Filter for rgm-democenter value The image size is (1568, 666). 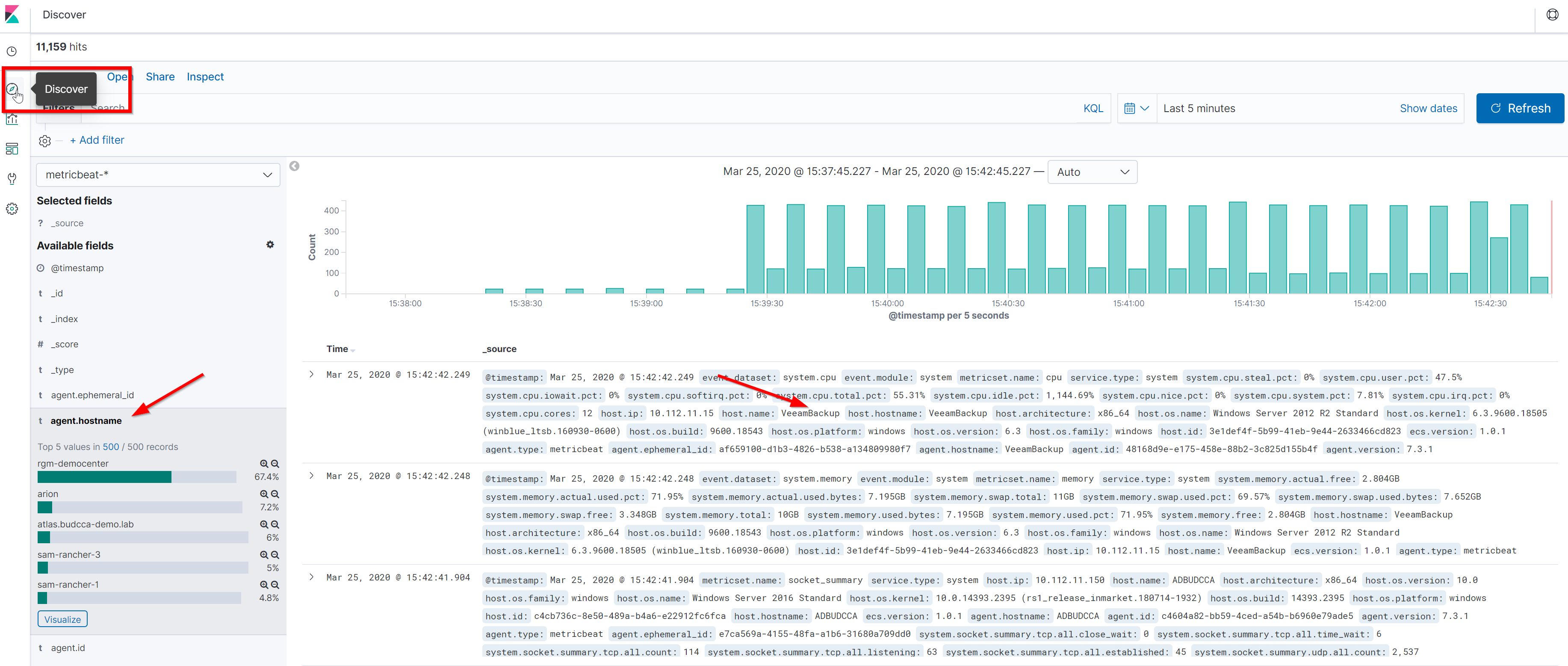coord(264,464)
